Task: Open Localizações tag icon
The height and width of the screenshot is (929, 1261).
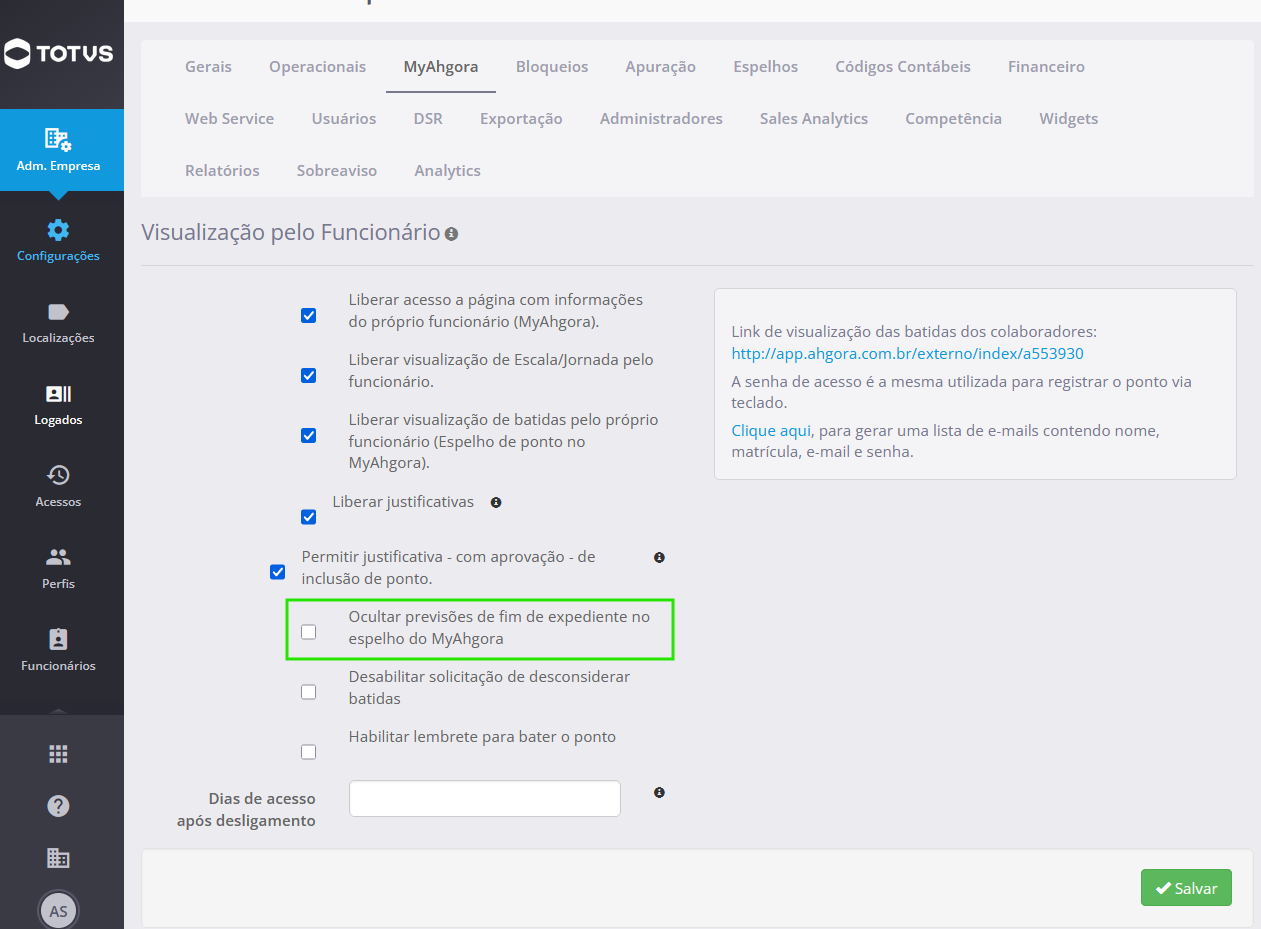Action: [59, 312]
